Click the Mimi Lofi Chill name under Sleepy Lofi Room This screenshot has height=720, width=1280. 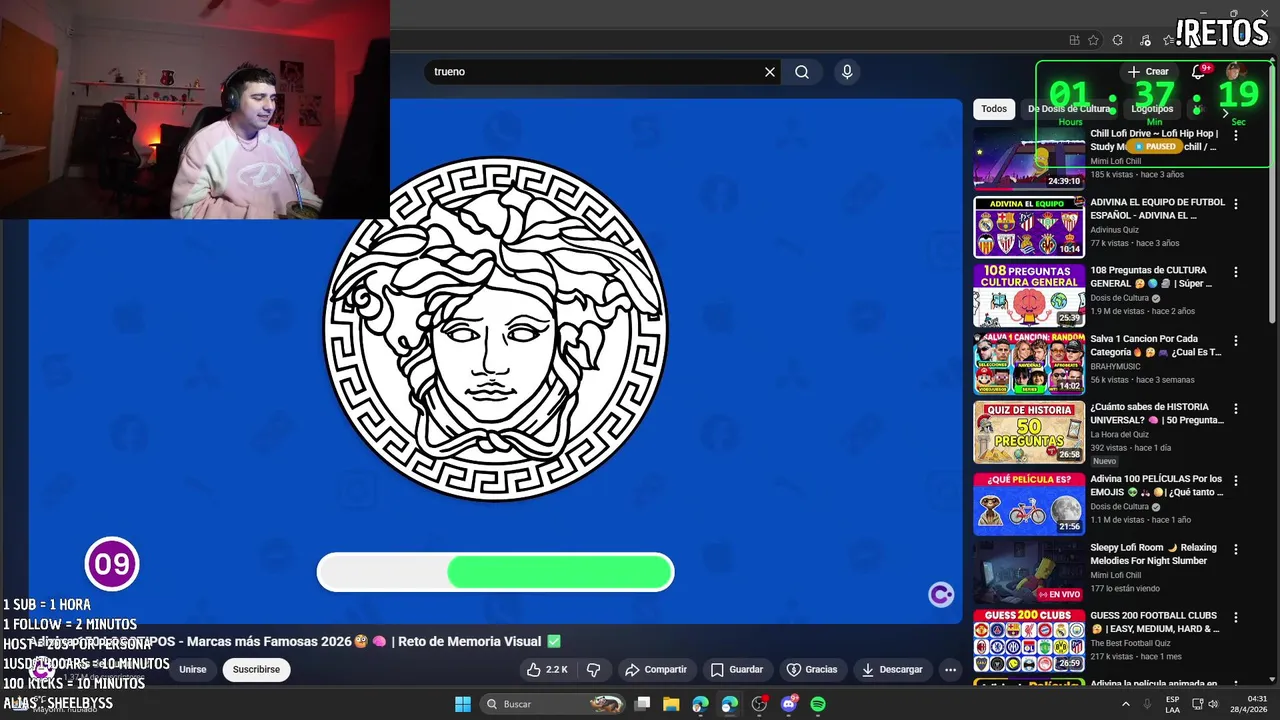[1115, 575]
